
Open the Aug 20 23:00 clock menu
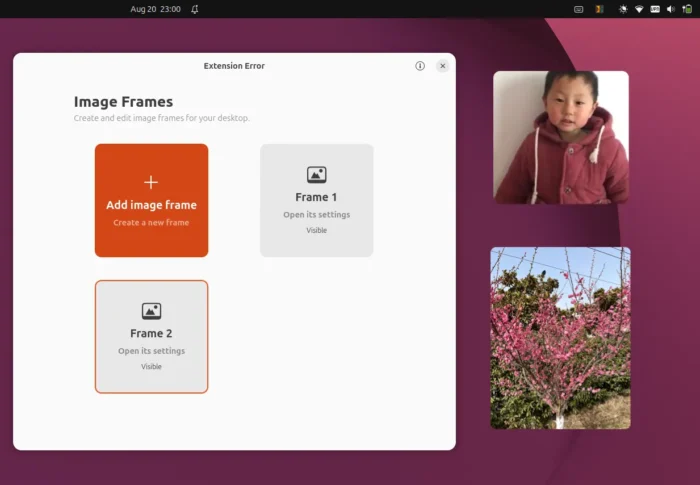coord(155,9)
